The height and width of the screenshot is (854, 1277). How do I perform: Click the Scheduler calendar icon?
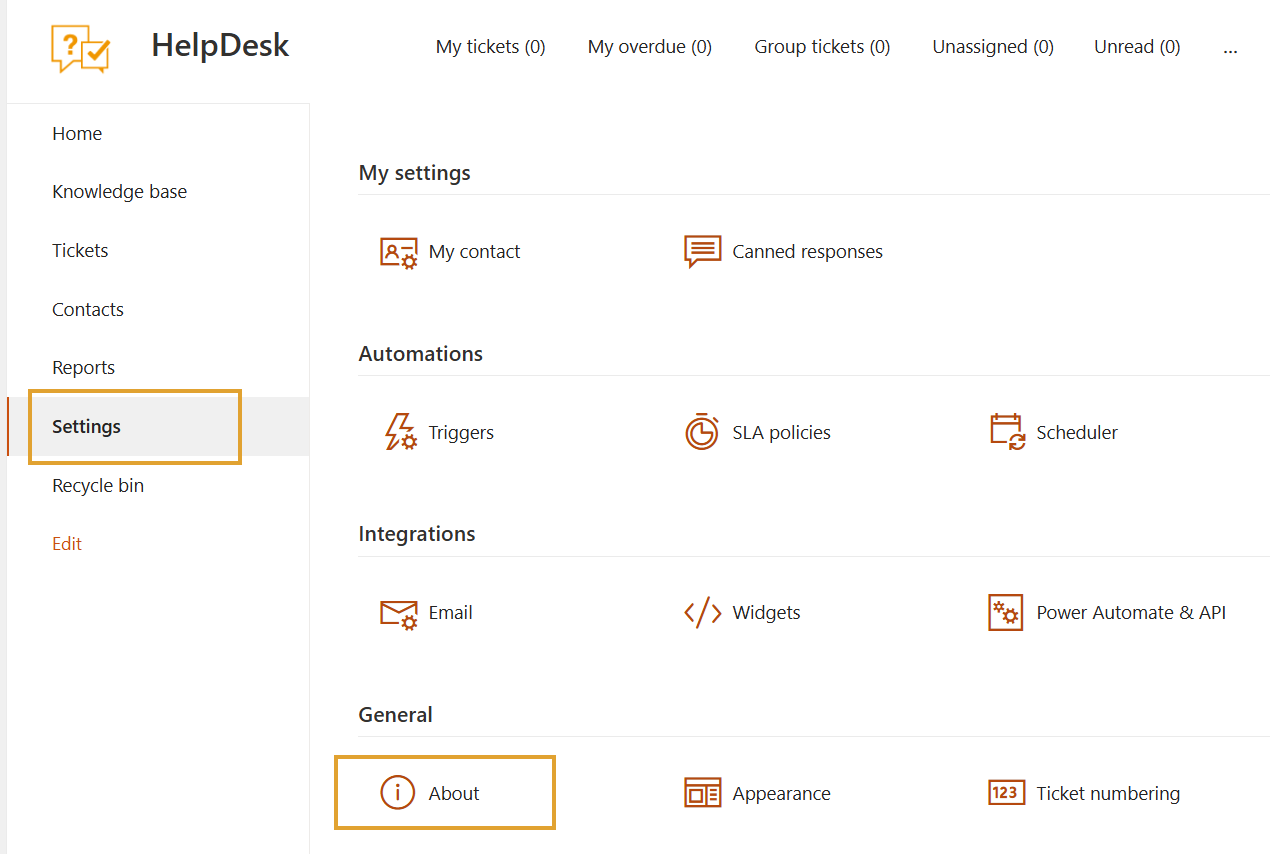point(1007,432)
